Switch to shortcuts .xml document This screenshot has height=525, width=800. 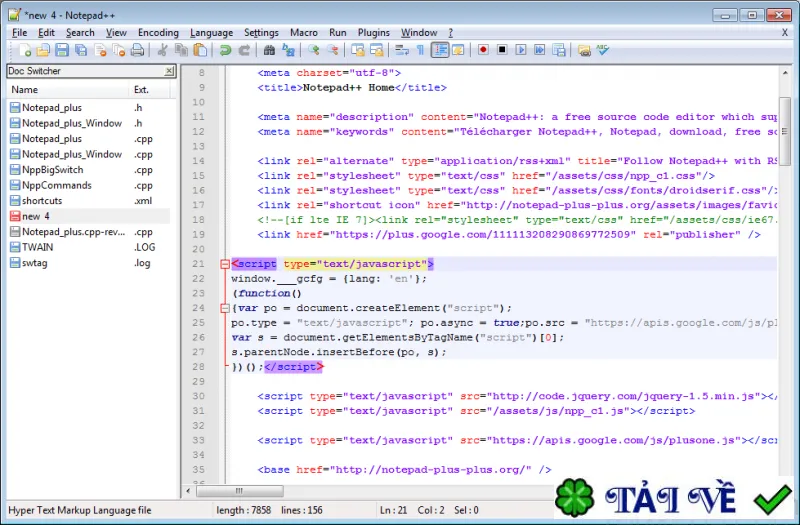89,201
